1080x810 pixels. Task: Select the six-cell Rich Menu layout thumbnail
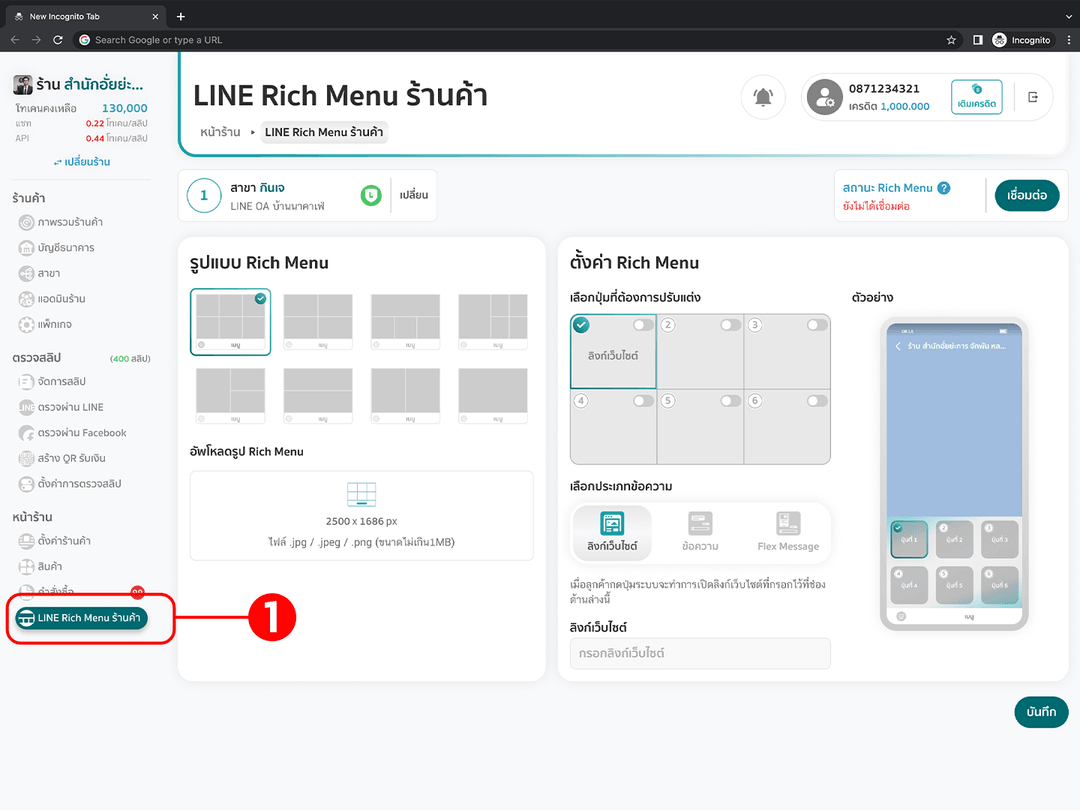pos(230,322)
